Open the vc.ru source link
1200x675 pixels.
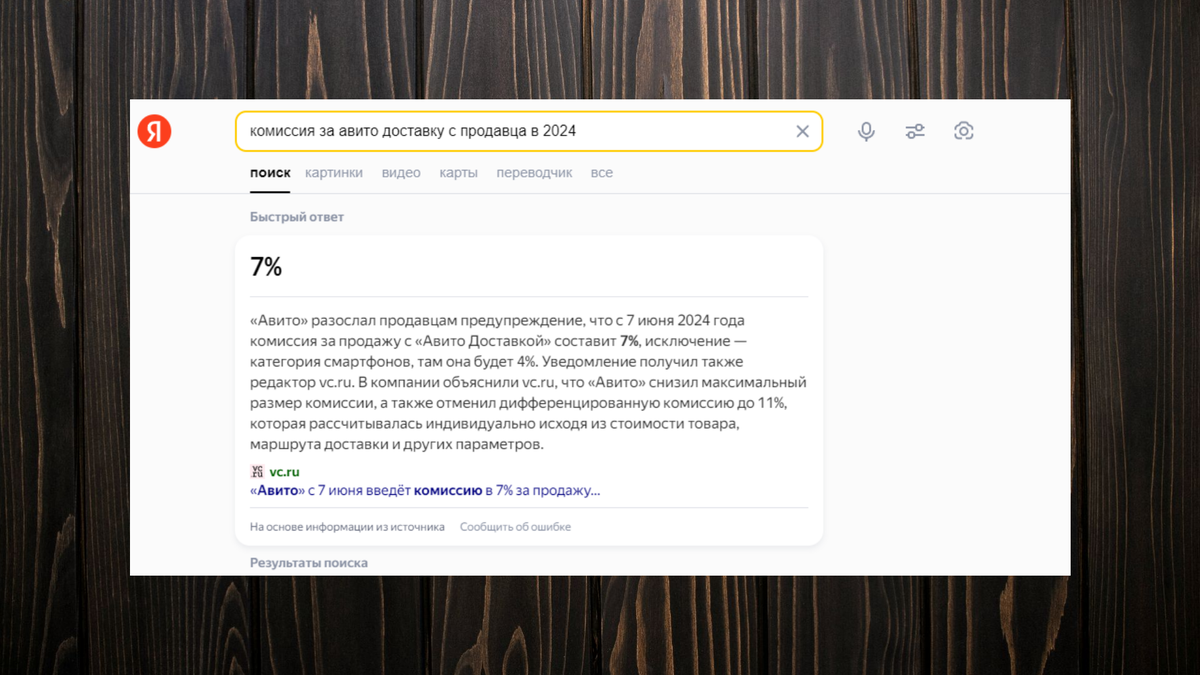285,472
